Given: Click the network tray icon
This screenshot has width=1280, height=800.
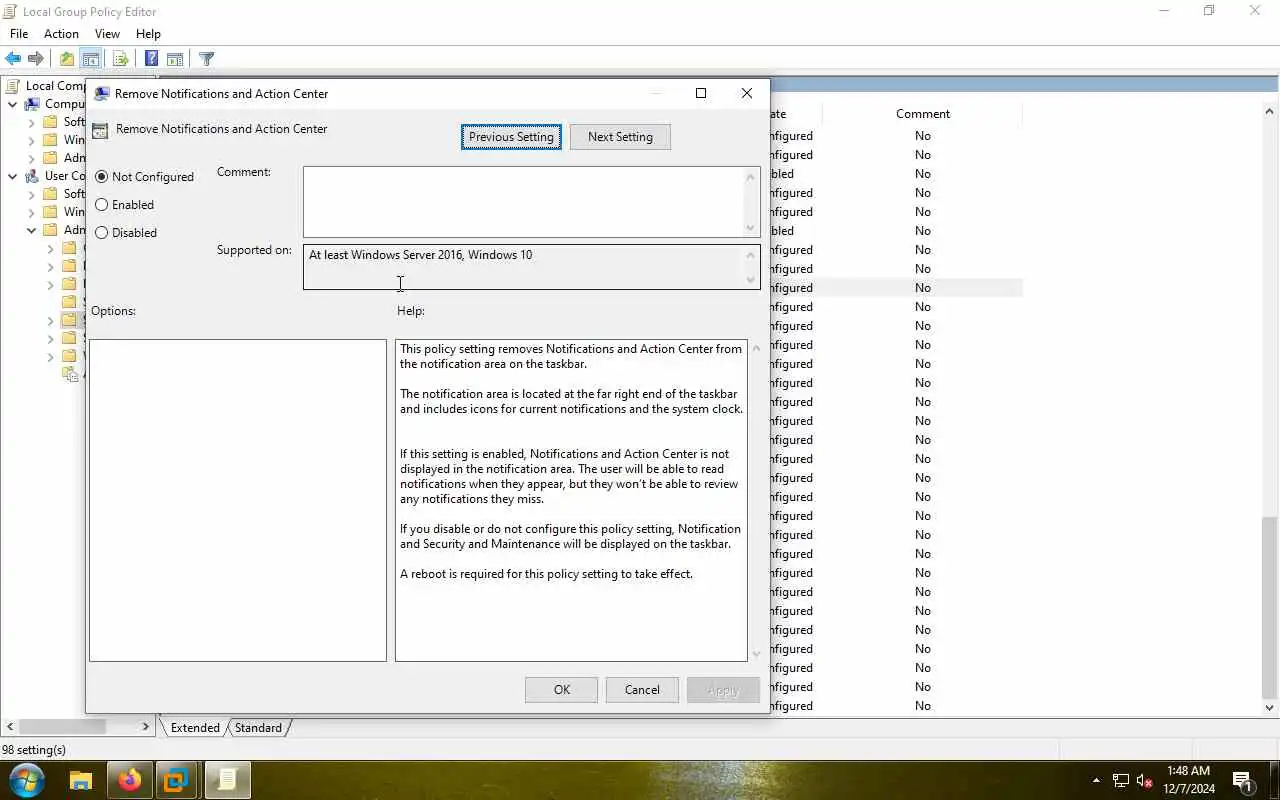Looking at the screenshot, I should pyautogui.click(x=1121, y=780).
